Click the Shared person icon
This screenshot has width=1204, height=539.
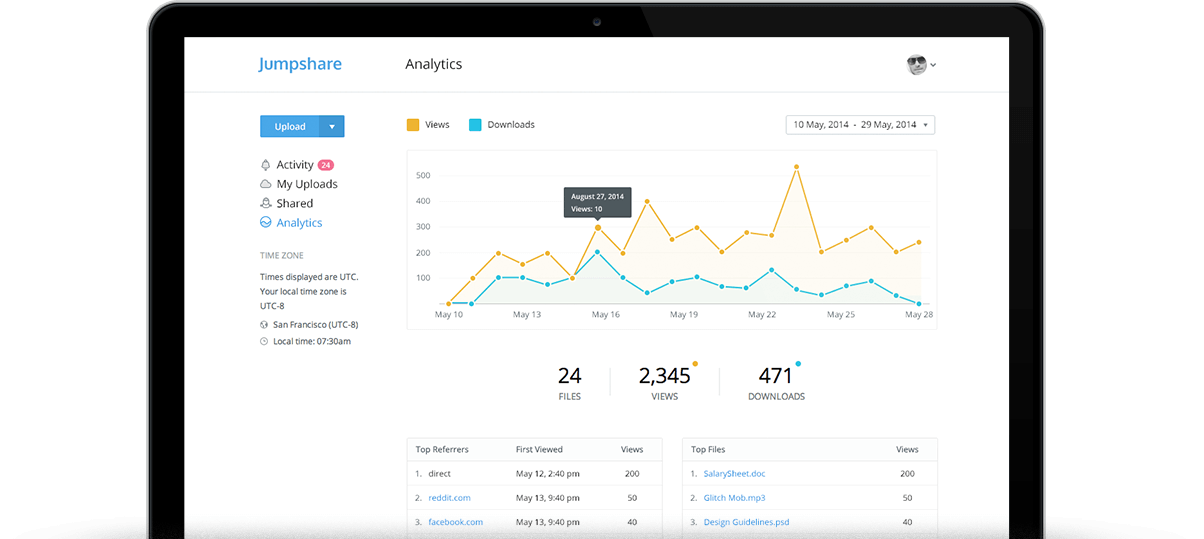click(265, 203)
